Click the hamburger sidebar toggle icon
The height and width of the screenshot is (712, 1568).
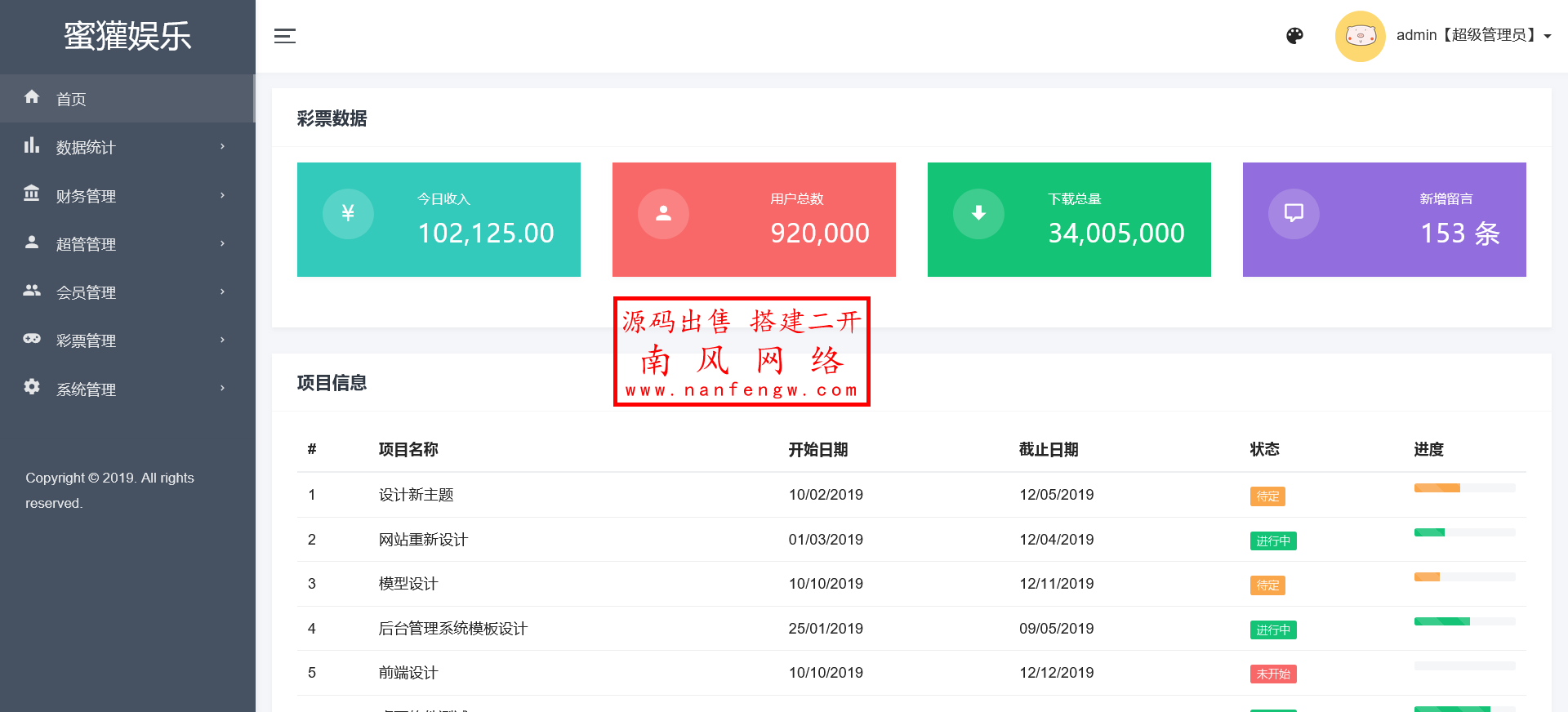(284, 36)
